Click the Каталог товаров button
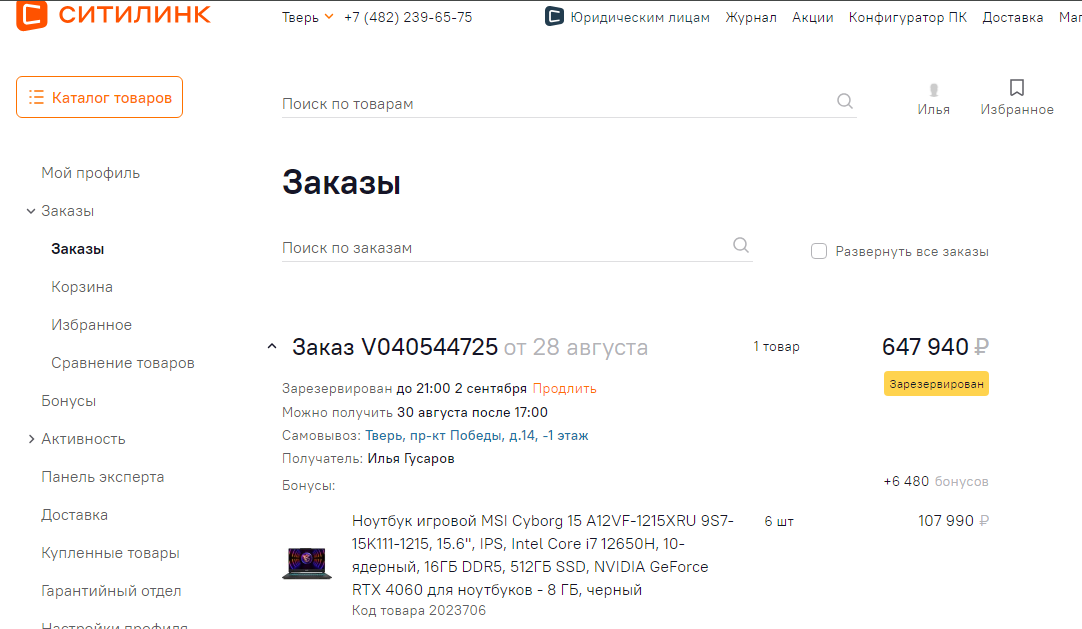The width and height of the screenshot is (1082, 629). [99, 97]
